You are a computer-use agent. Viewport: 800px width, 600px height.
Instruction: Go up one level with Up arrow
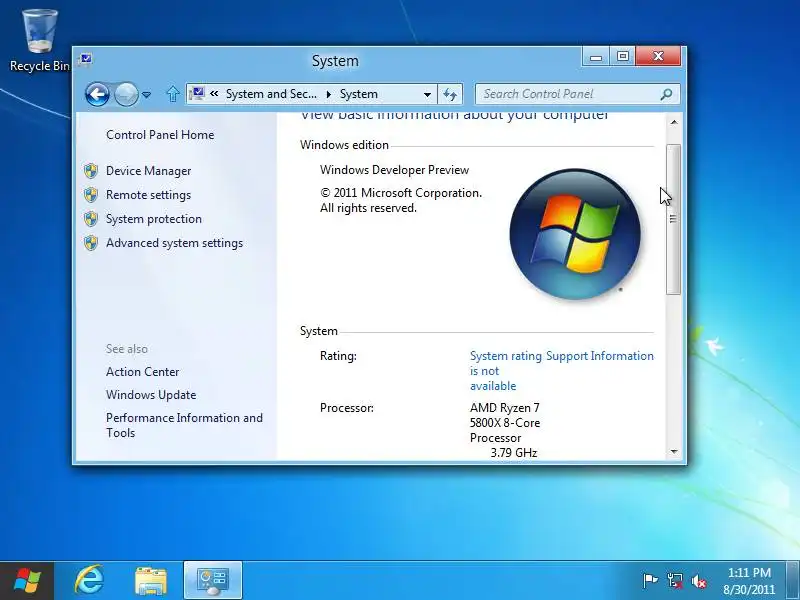pyautogui.click(x=173, y=94)
